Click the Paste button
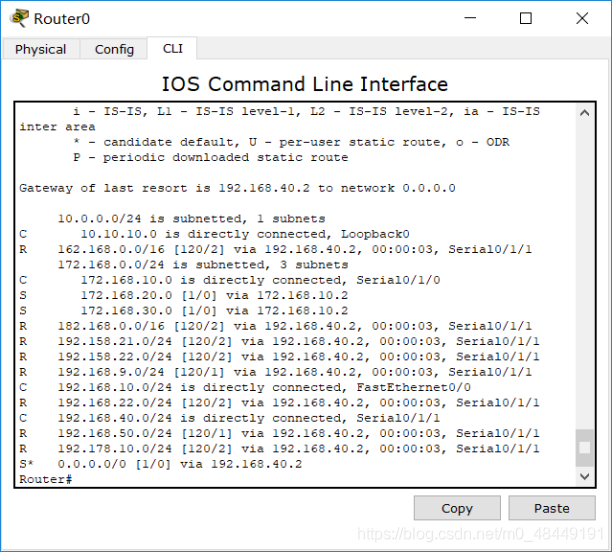 click(x=552, y=508)
